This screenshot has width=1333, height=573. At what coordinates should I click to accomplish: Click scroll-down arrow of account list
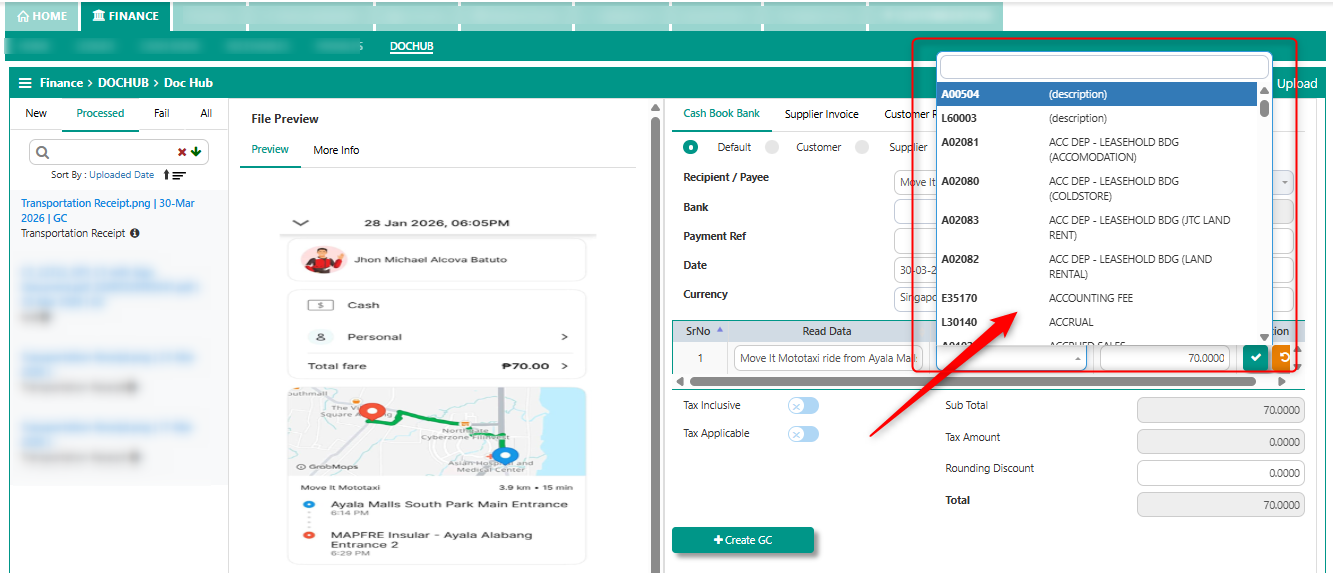1264,338
